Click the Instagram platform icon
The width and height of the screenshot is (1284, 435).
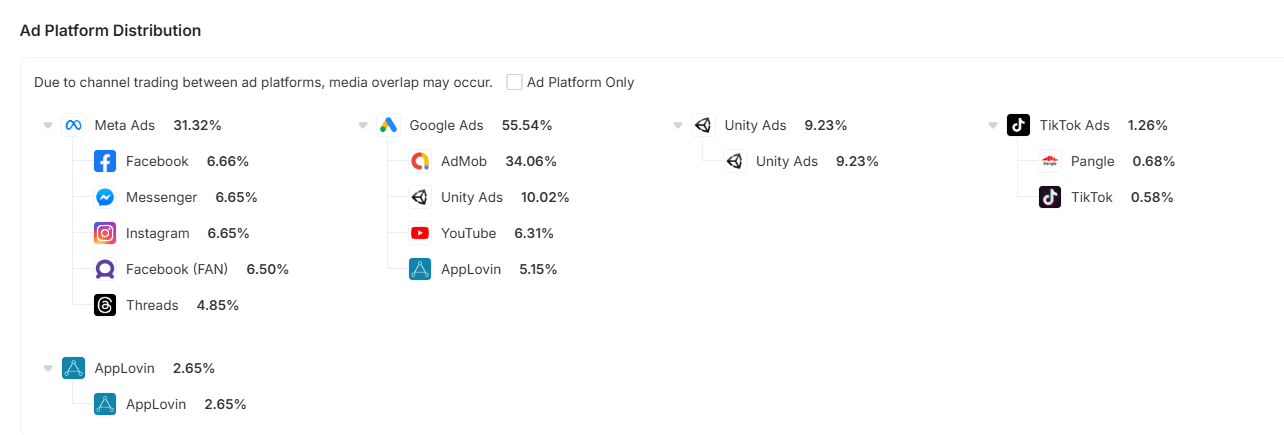(x=105, y=233)
